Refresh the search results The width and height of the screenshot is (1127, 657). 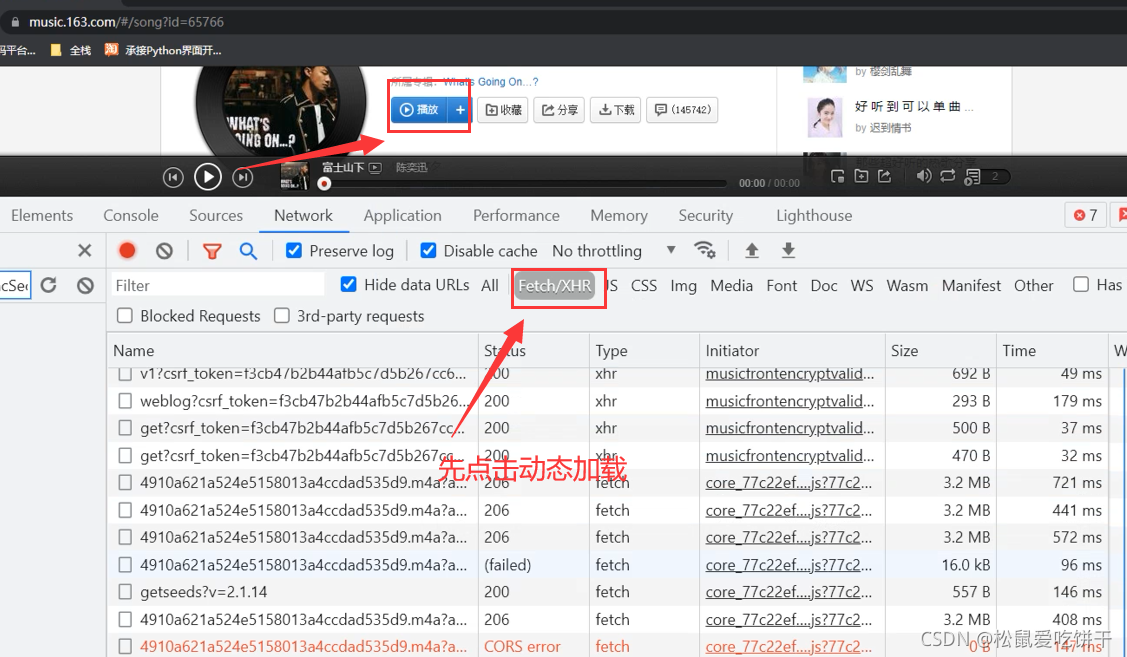(48, 285)
